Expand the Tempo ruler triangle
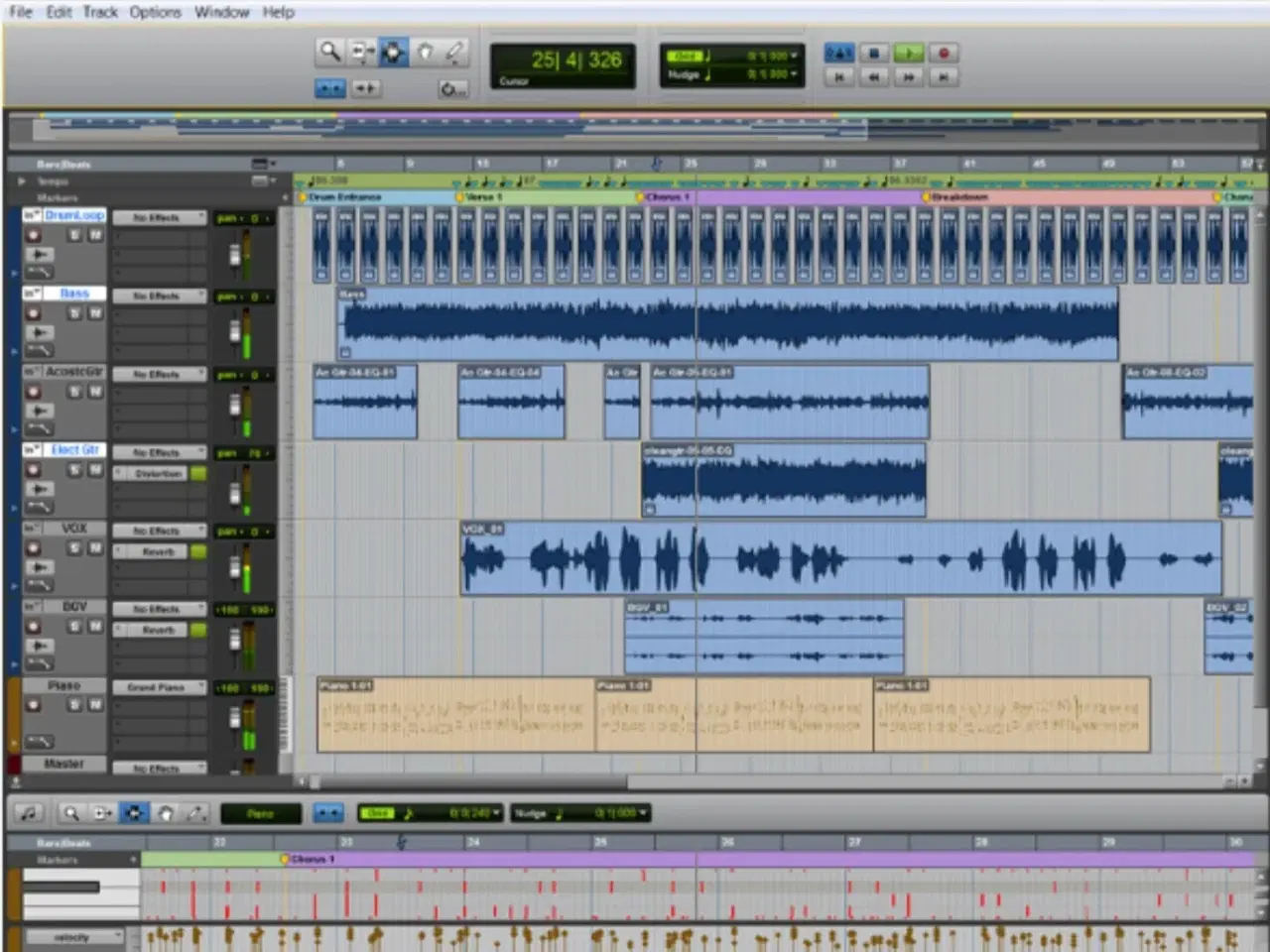Viewport: 1270px width, 952px height. coord(22,181)
